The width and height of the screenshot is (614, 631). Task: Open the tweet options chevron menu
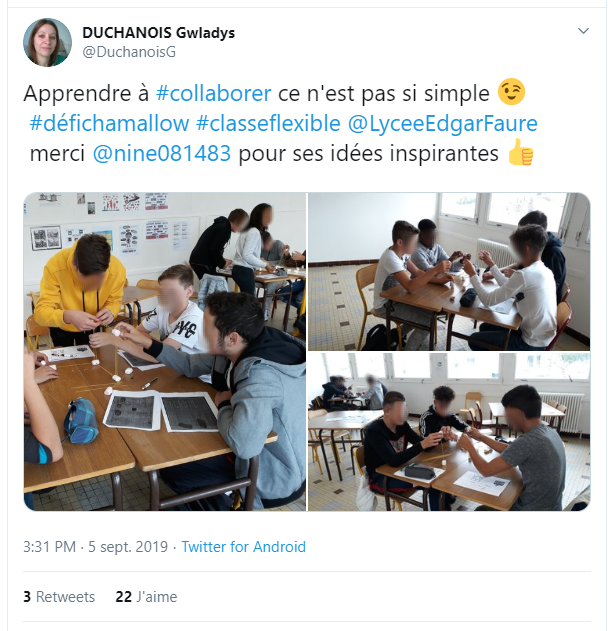coord(583,31)
